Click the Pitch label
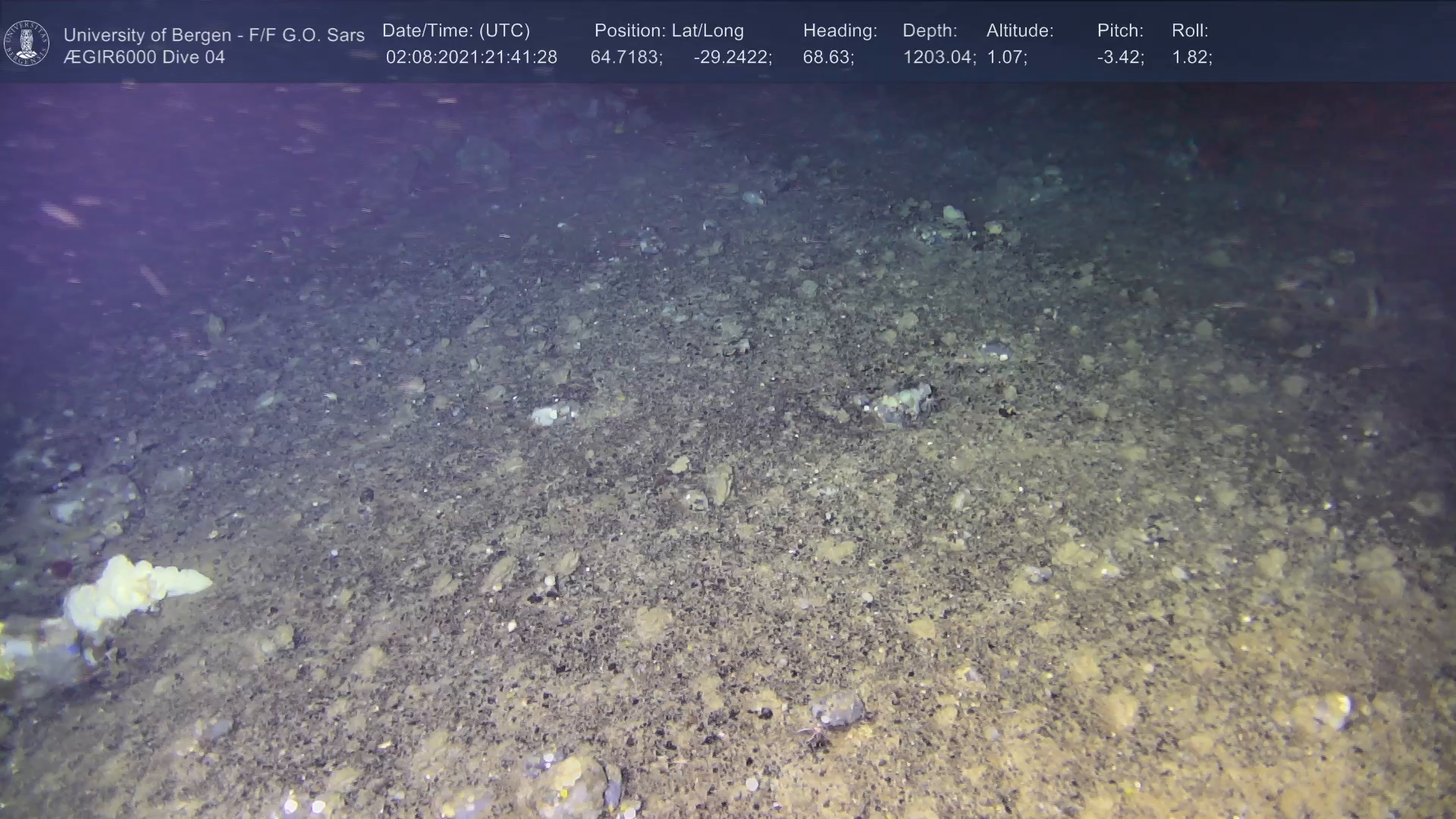This screenshot has height=819, width=1456. coord(1120,31)
